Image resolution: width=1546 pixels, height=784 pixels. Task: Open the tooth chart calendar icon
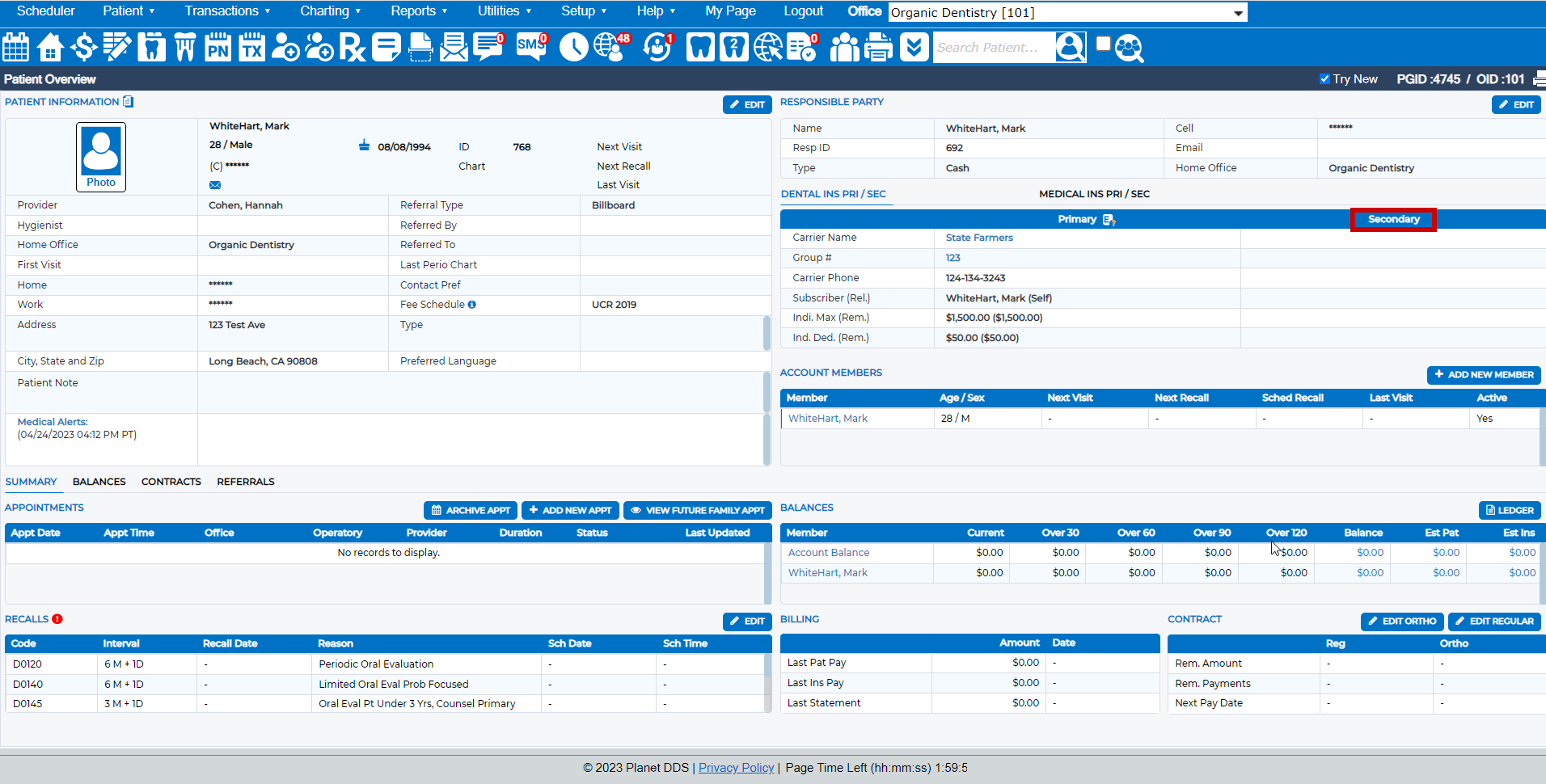click(151, 48)
